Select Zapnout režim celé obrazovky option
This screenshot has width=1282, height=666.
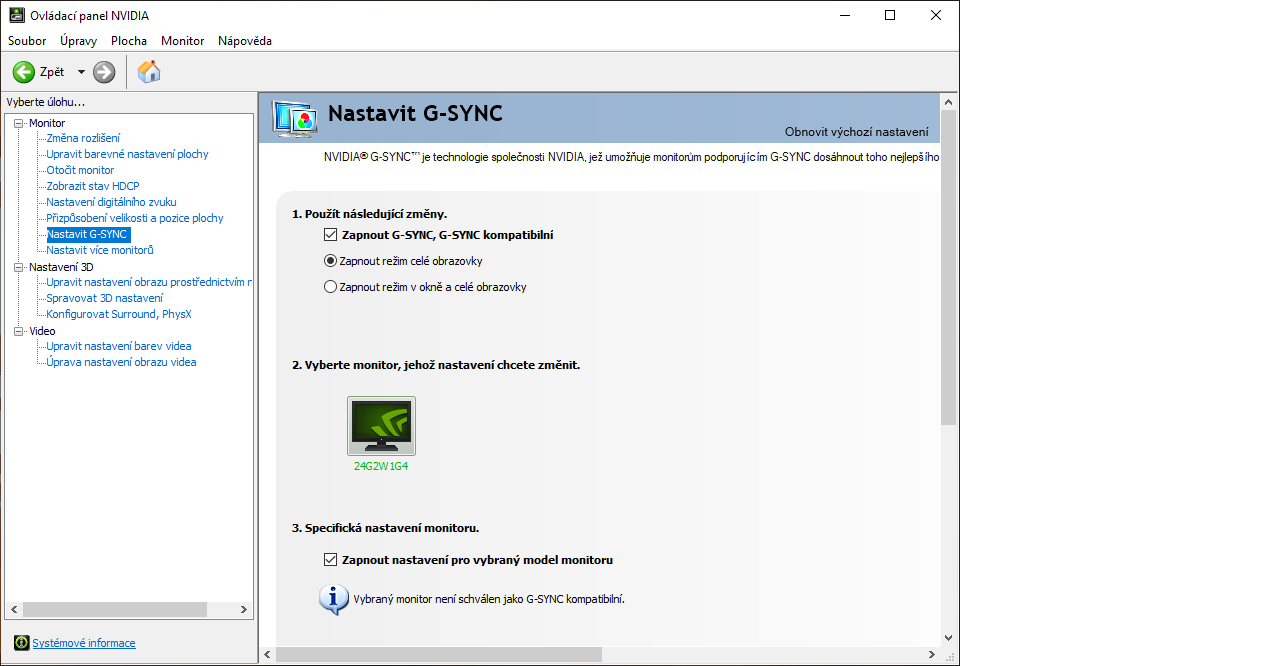(x=331, y=261)
